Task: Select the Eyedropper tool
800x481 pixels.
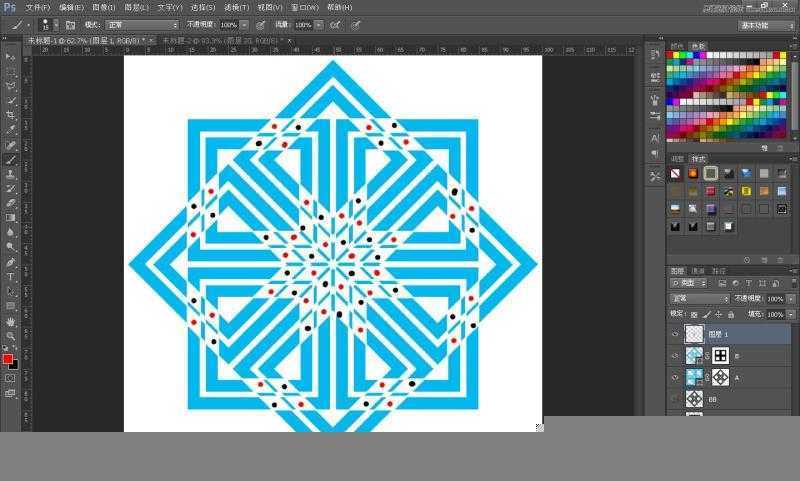Action: click(10, 130)
